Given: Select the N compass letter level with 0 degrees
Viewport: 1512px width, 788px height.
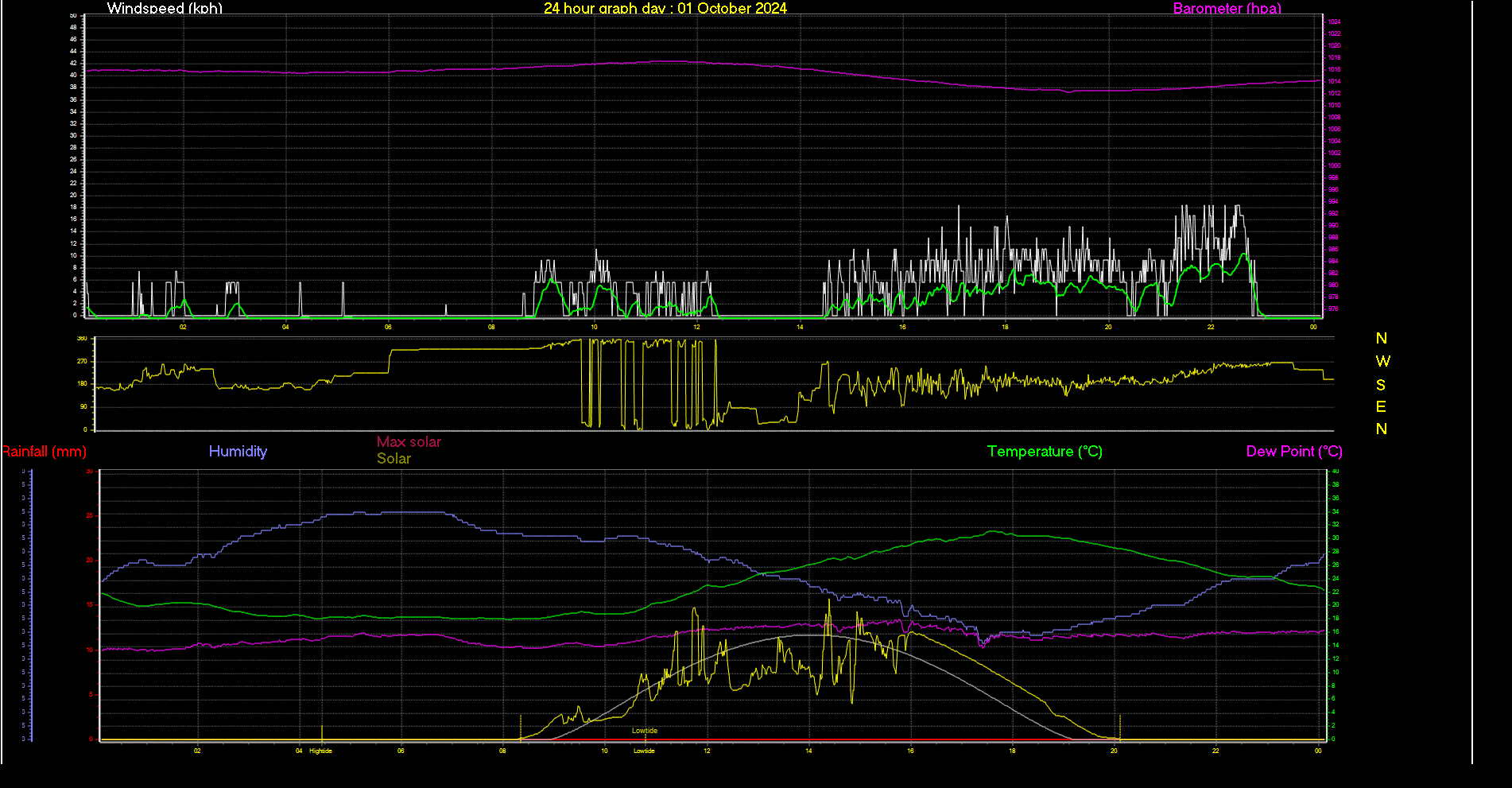Looking at the screenshot, I should 1382,429.
